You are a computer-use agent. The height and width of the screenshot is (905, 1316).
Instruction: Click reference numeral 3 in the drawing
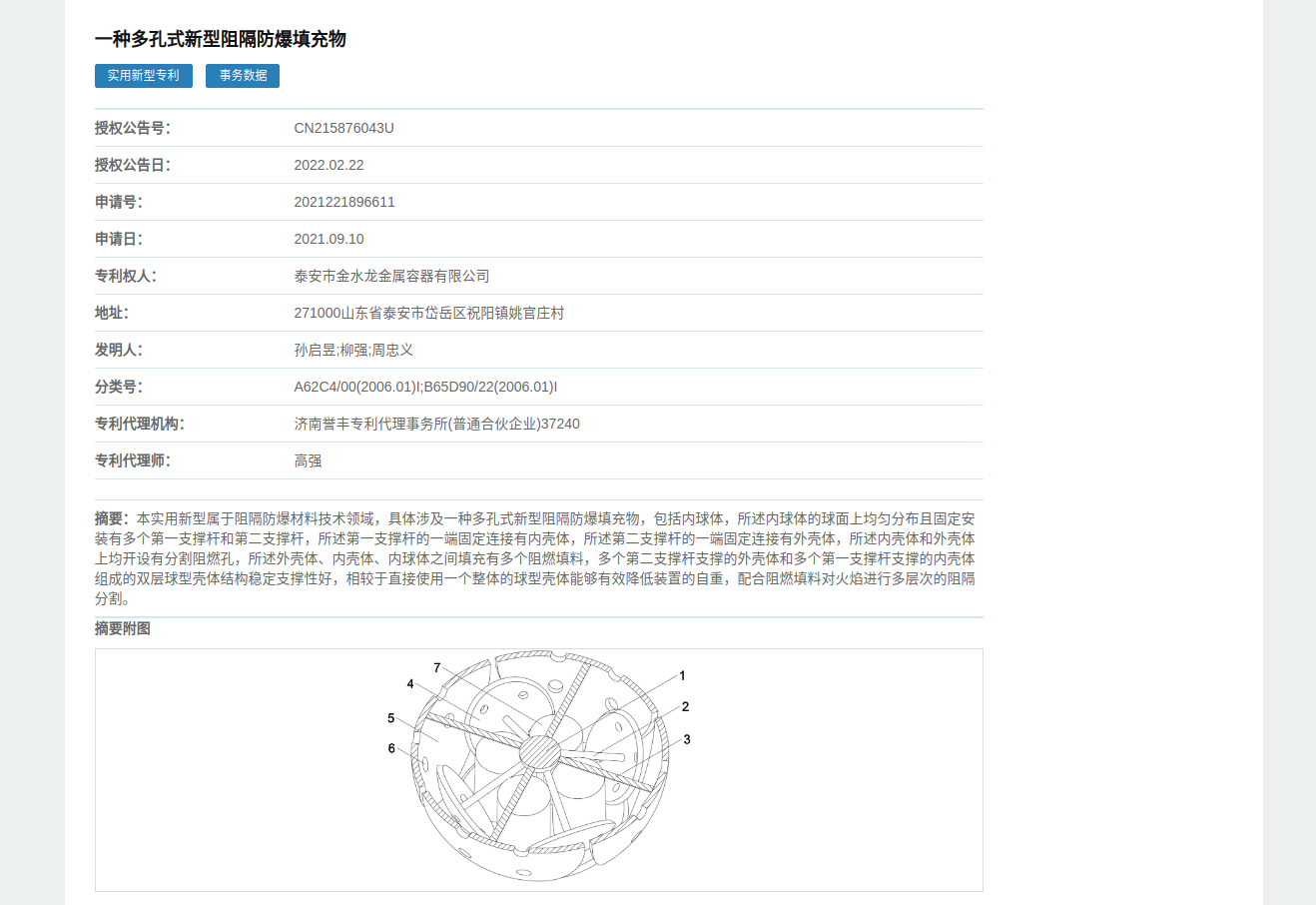click(687, 739)
